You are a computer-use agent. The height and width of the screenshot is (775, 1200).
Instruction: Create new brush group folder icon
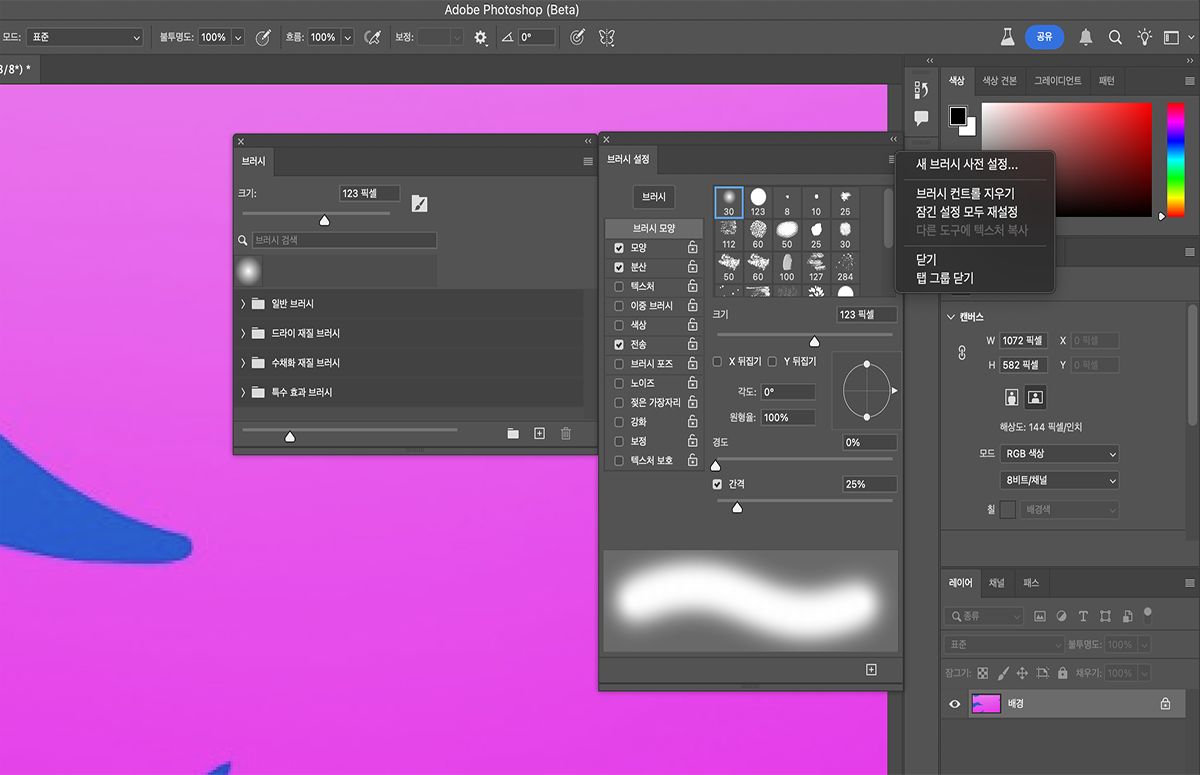(x=513, y=433)
